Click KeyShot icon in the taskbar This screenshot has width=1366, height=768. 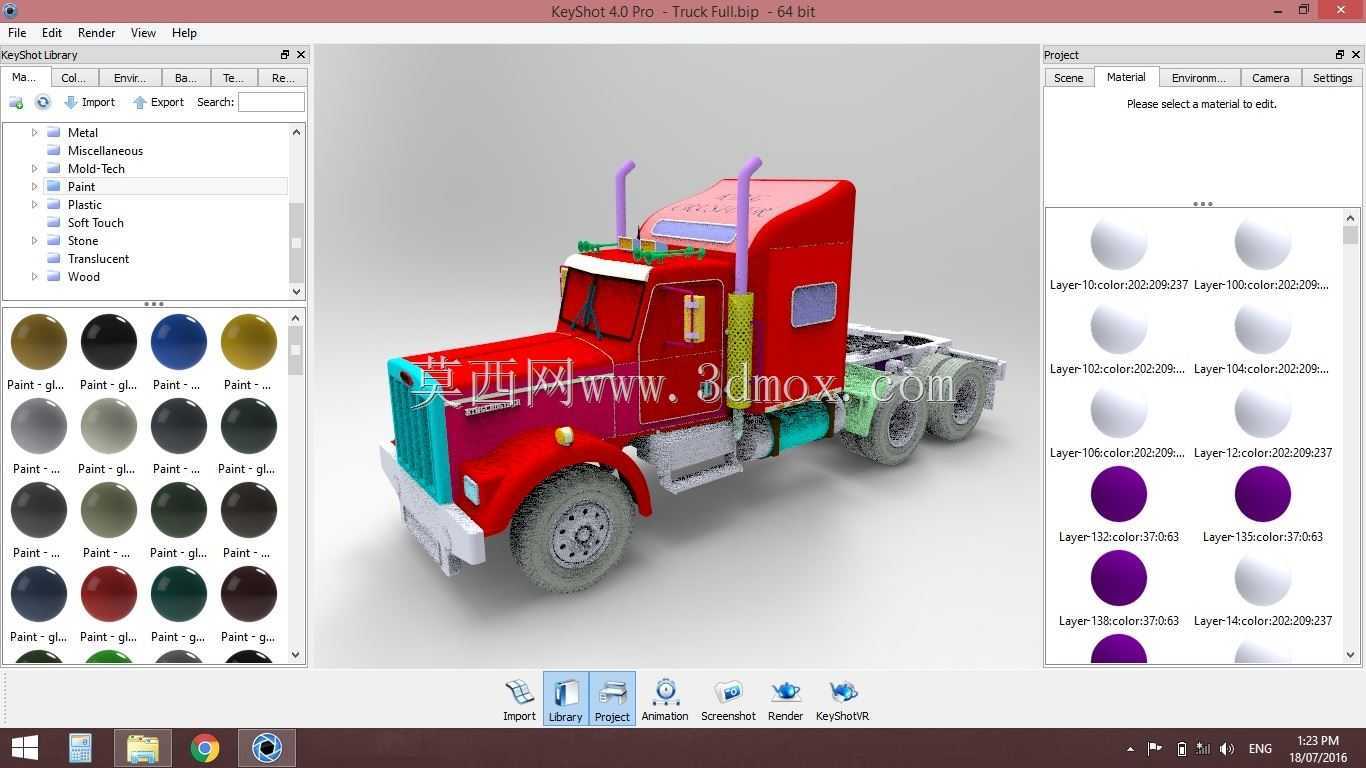tap(267, 748)
